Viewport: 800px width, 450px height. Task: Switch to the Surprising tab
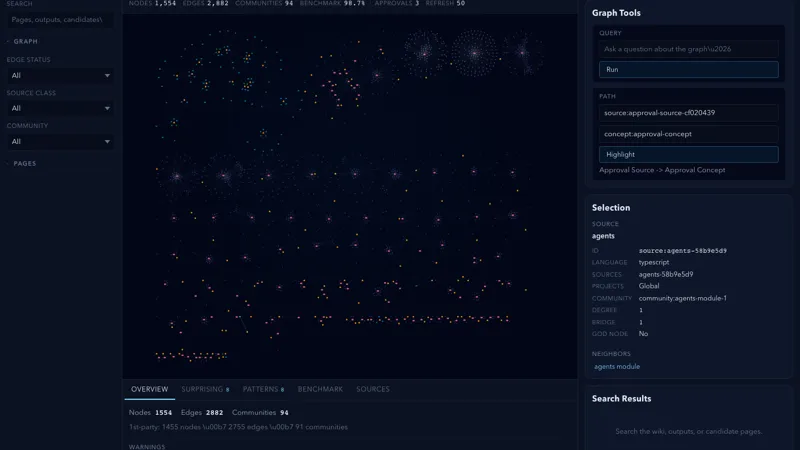[x=205, y=389]
